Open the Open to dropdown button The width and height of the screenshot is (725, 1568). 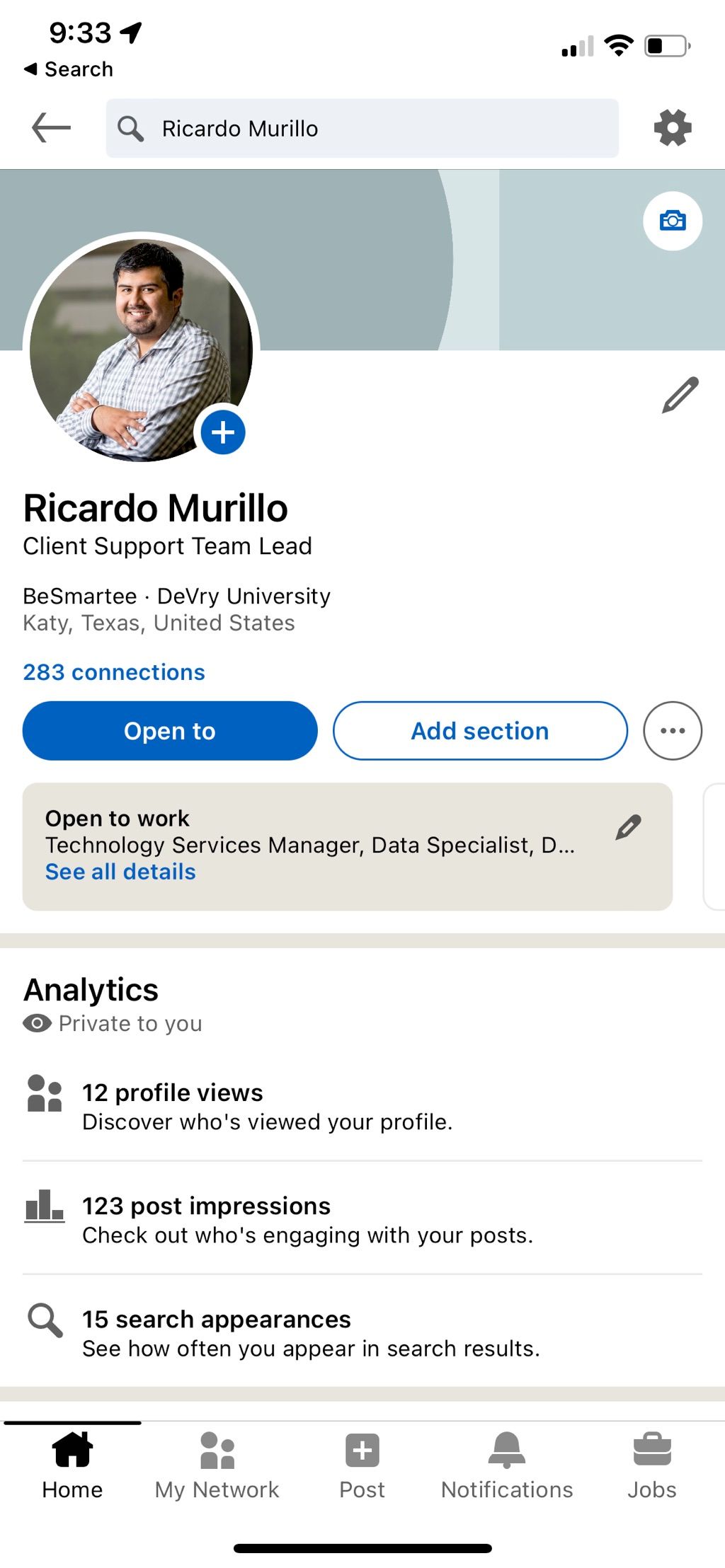170,731
